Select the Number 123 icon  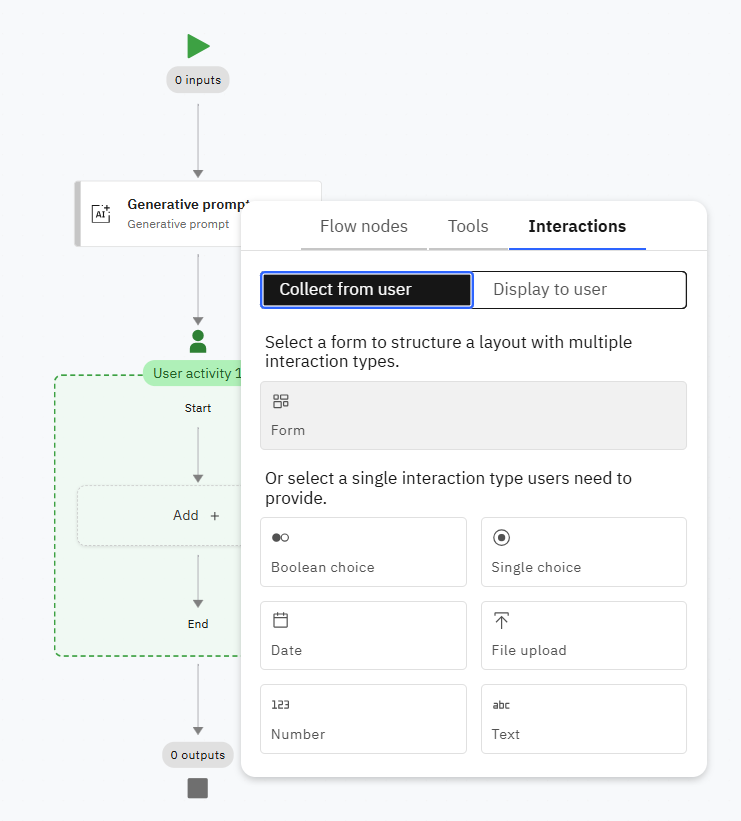[x=281, y=705]
